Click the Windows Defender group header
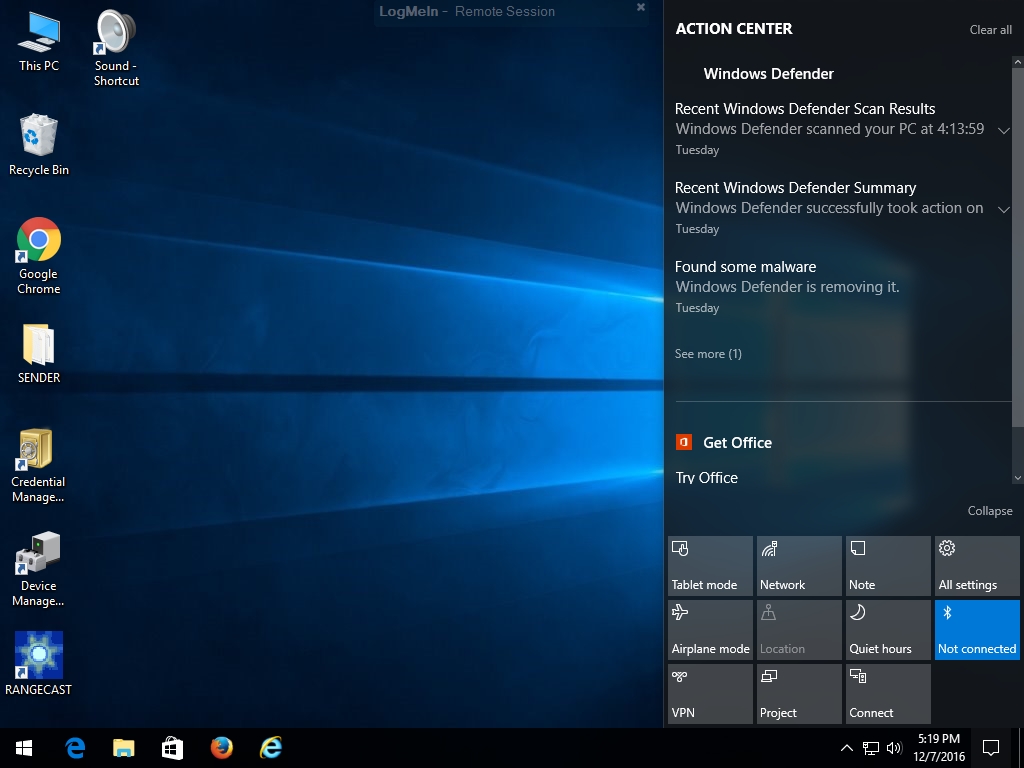Screen dimensions: 1024x768 pos(768,74)
